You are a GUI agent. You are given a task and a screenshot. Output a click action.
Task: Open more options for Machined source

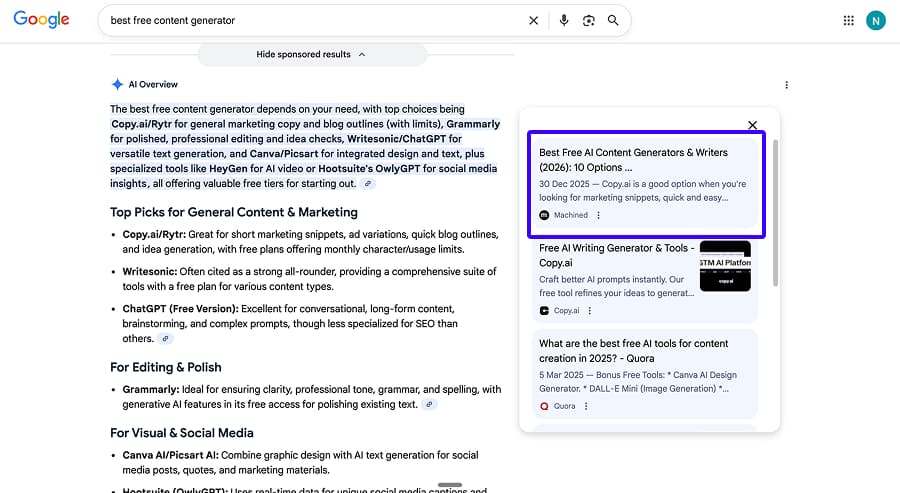point(599,215)
